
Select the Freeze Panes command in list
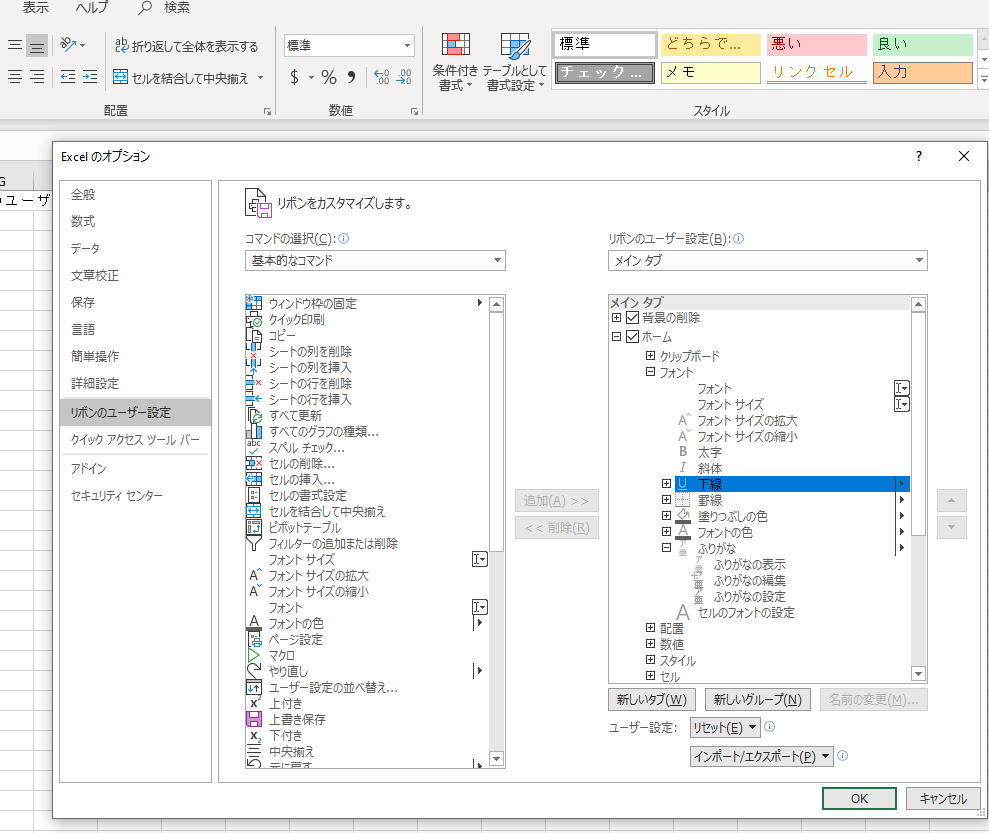(366, 303)
